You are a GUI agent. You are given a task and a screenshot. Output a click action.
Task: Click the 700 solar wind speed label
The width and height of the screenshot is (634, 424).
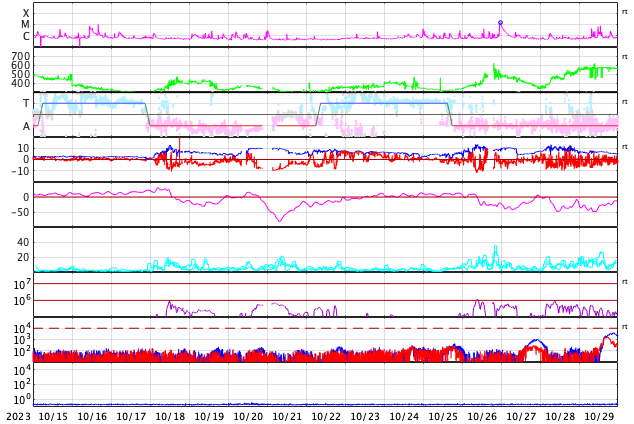pyautogui.click(x=21, y=56)
